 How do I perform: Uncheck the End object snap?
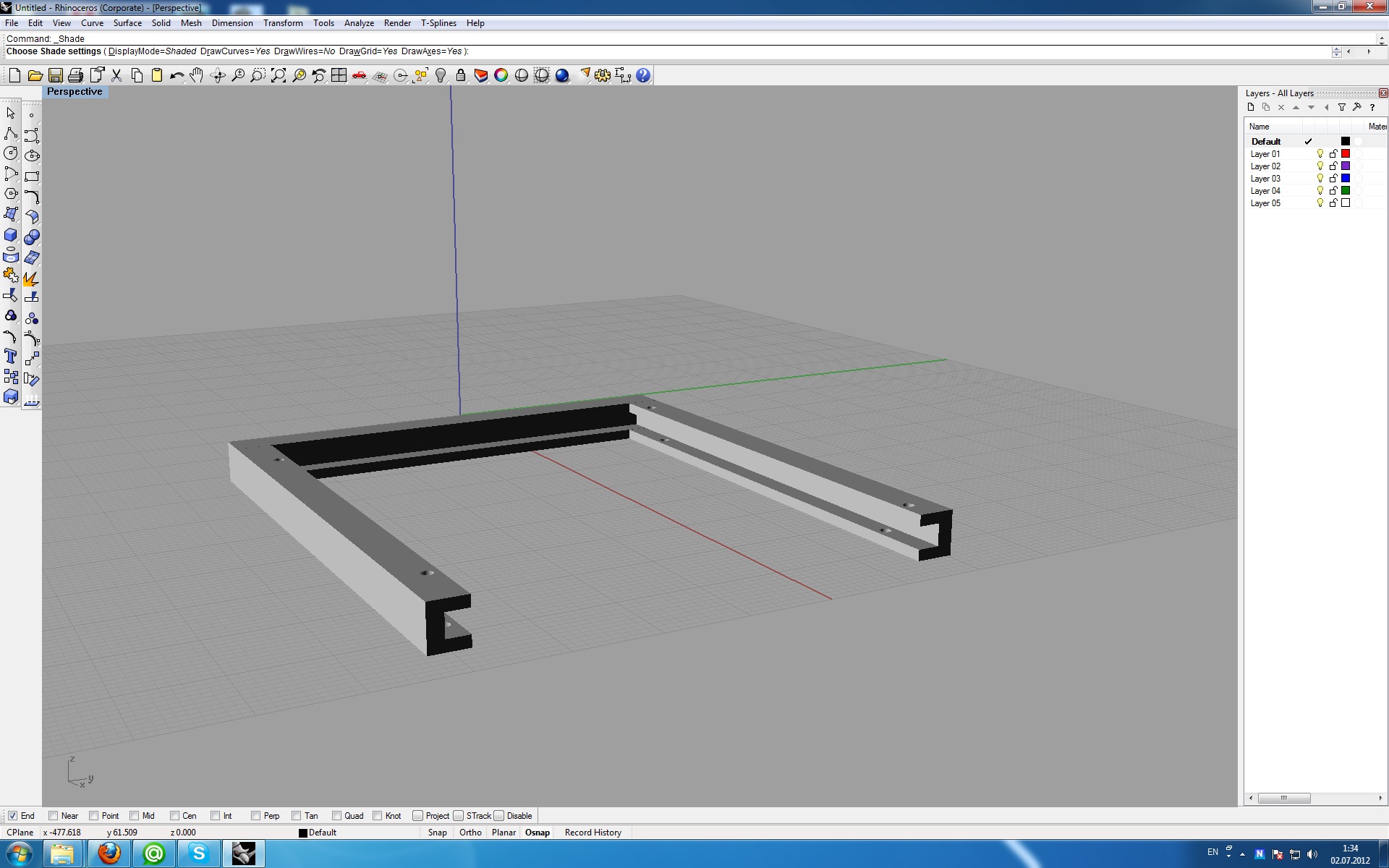12,815
